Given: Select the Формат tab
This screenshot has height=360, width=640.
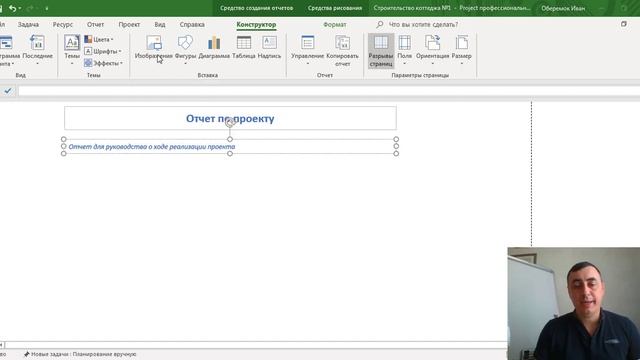Looking at the screenshot, I should click(335, 24).
